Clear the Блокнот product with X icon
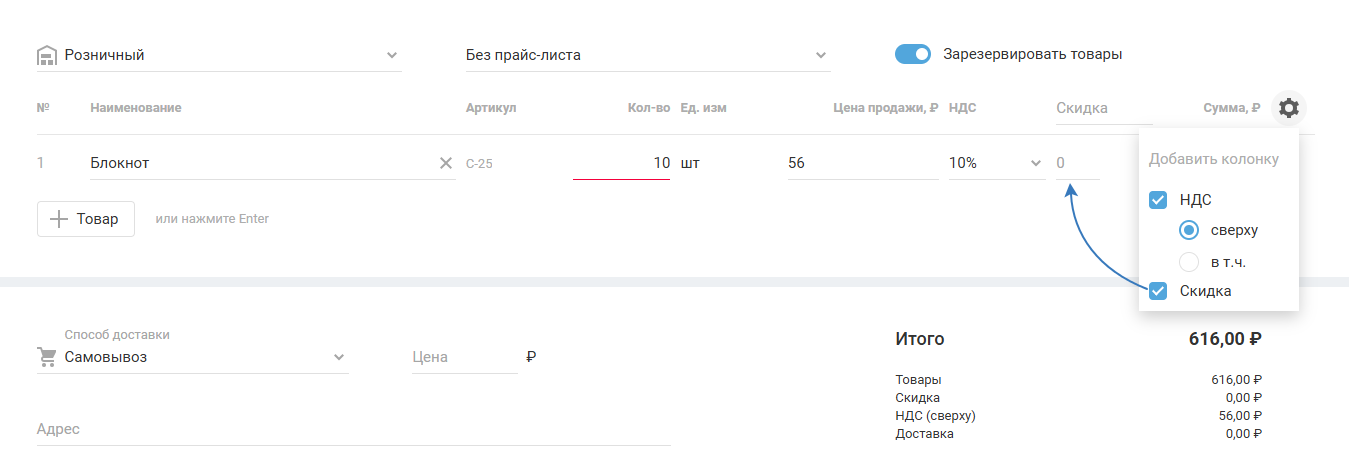The image size is (1349, 451). pos(446,163)
